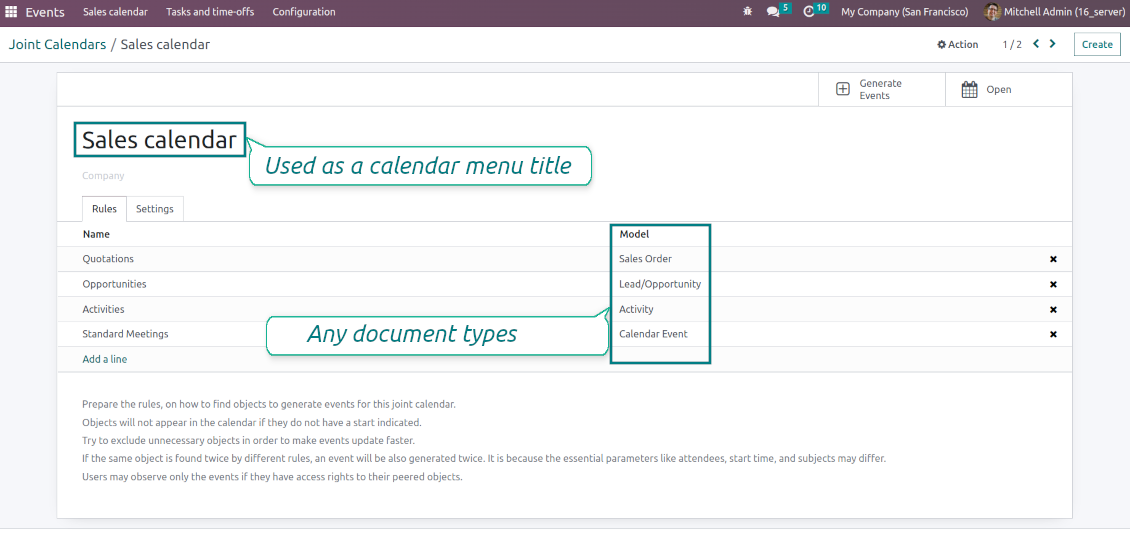The width and height of the screenshot is (1130, 558).
Task: Open the Mitchell Admin user menu
Action: coord(1055,12)
